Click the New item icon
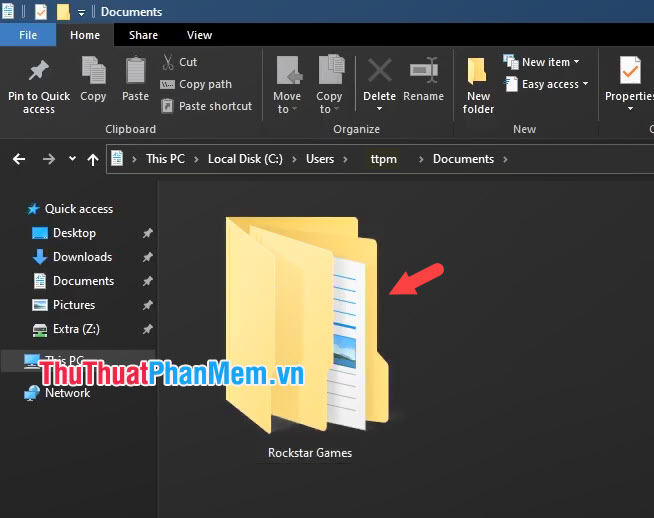The height and width of the screenshot is (518, 654). [x=511, y=62]
